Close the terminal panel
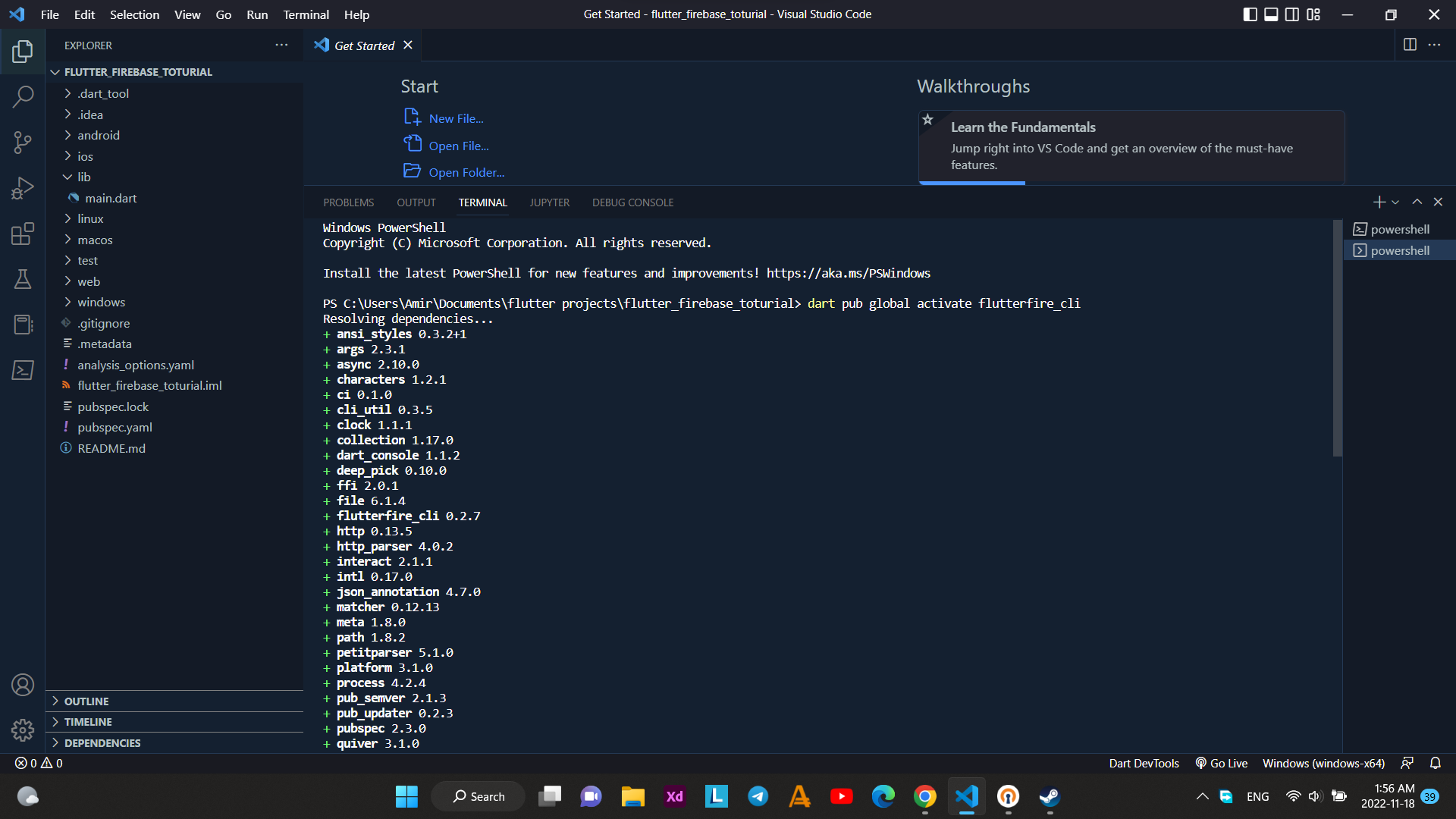This screenshot has width=1456, height=819. point(1438,202)
